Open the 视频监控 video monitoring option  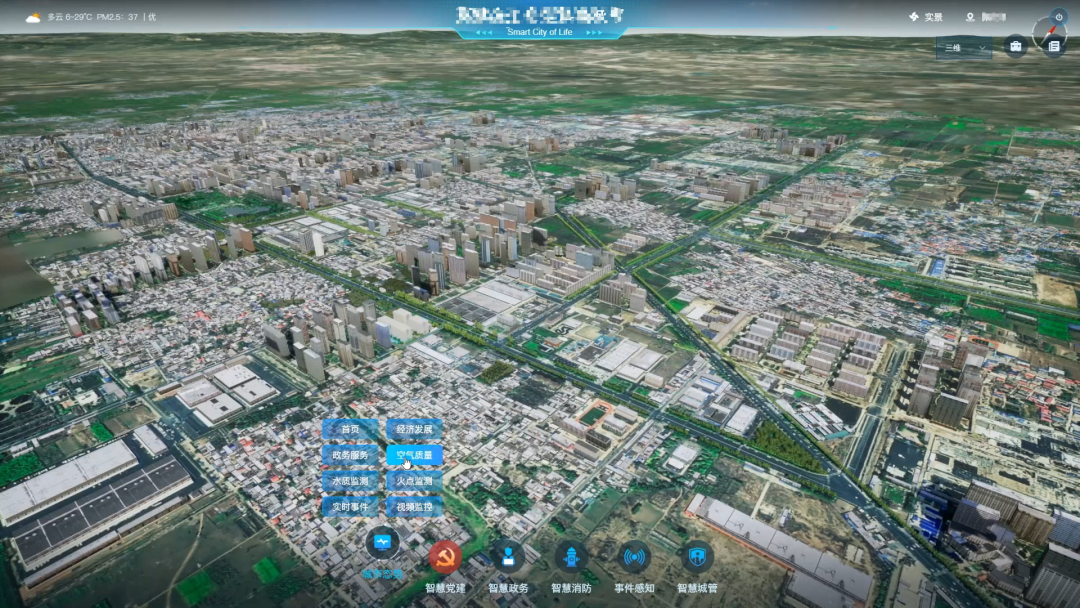414,506
